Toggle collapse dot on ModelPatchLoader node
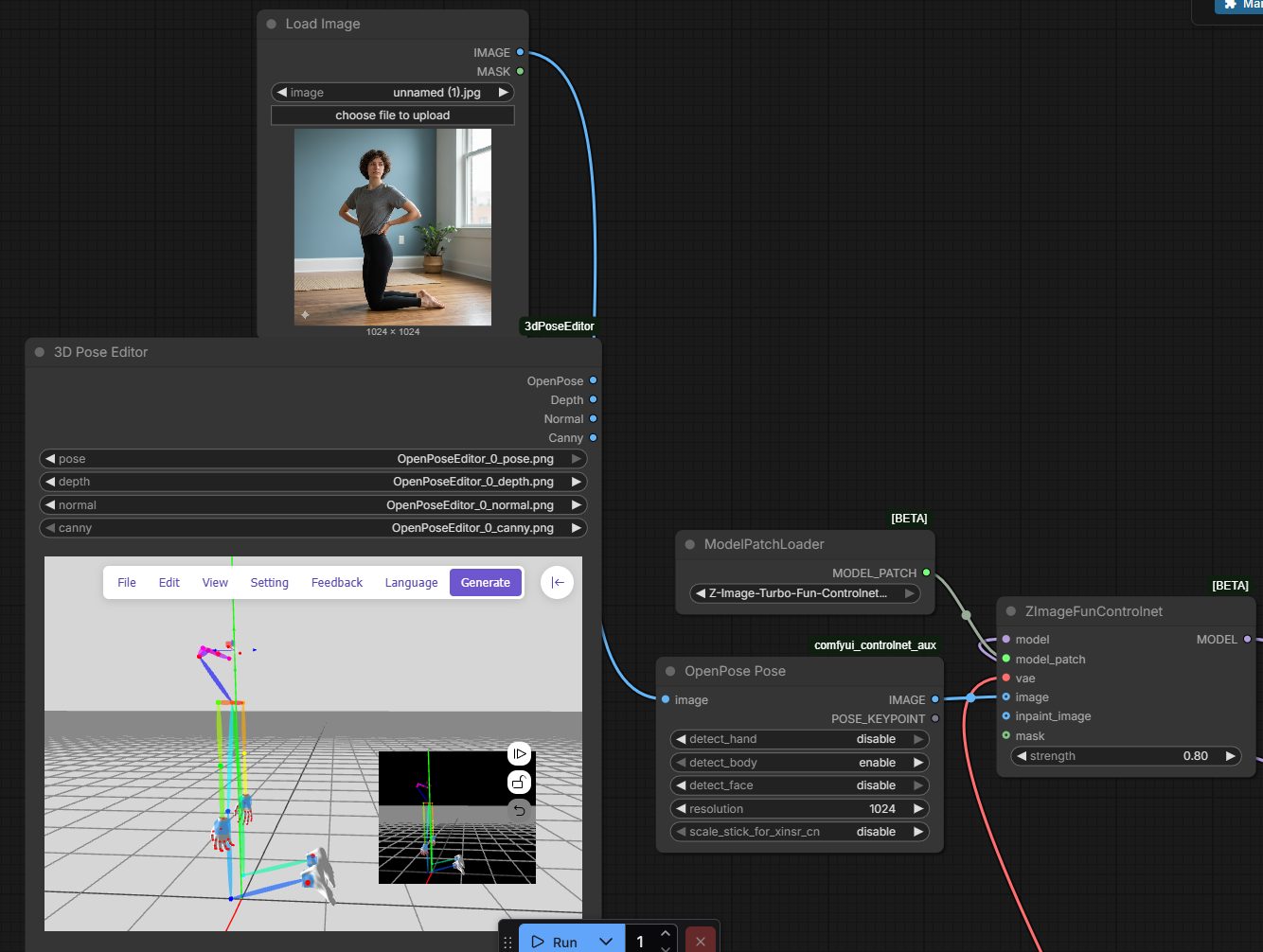Screen dimensions: 1263x952 click(x=690, y=544)
